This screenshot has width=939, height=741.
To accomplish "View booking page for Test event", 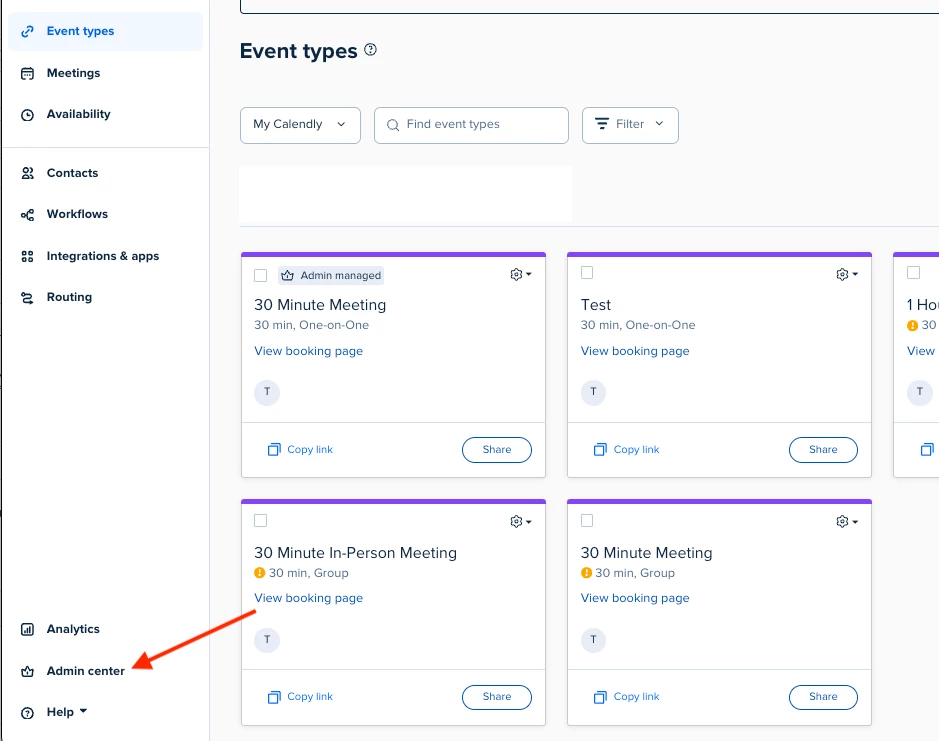I will pos(635,351).
